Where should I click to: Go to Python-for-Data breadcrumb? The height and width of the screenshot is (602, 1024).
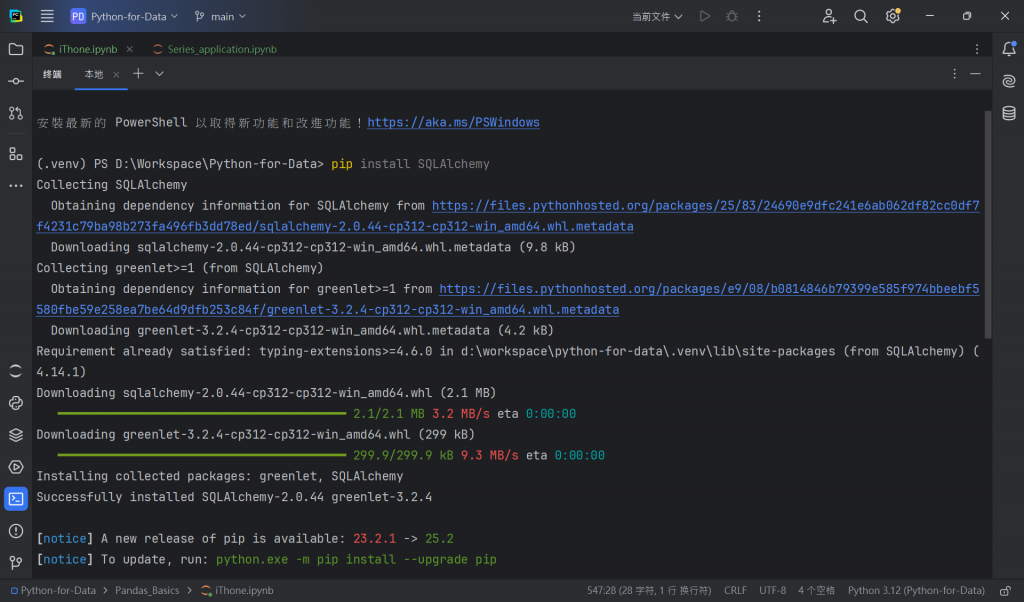[53, 590]
